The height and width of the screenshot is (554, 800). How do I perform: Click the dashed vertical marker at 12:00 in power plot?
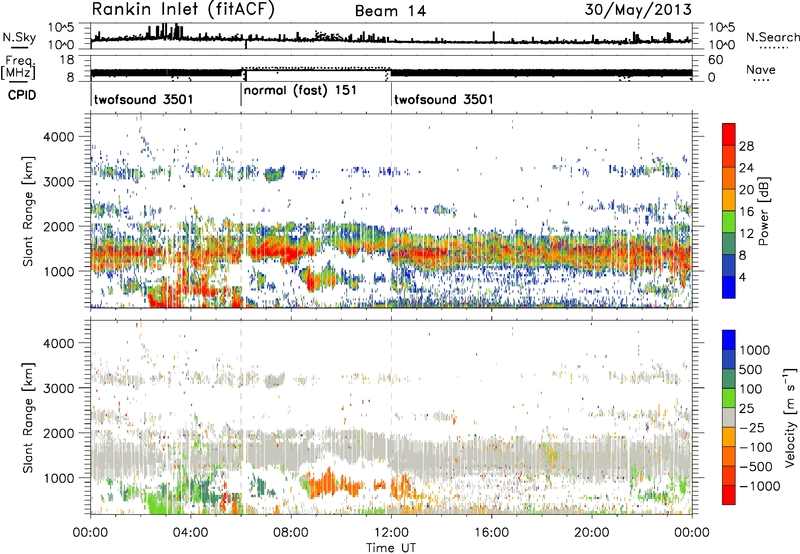pyautogui.click(x=392, y=211)
